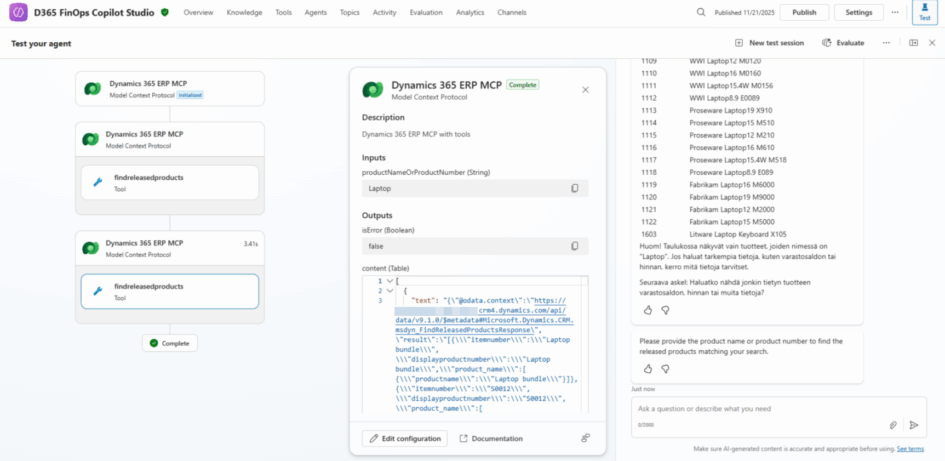The height and width of the screenshot is (461, 945).
Task: Copy the Laptop input value
Action: pyautogui.click(x=575, y=188)
